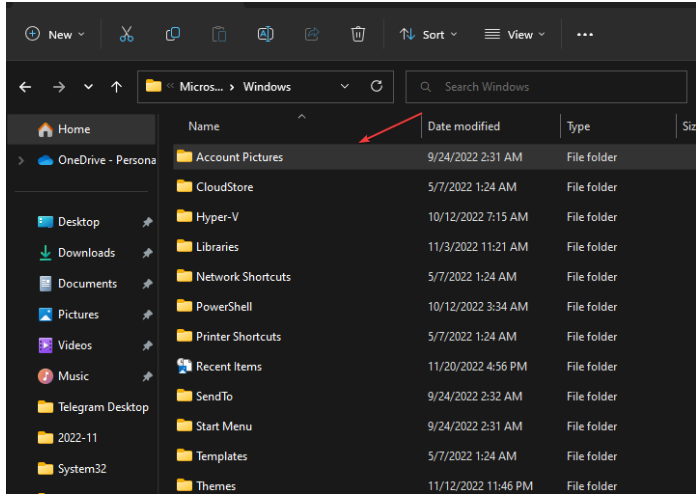The width and height of the screenshot is (696, 498).
Task: Click the Delete trash can icon
Action: coord(358,34)
